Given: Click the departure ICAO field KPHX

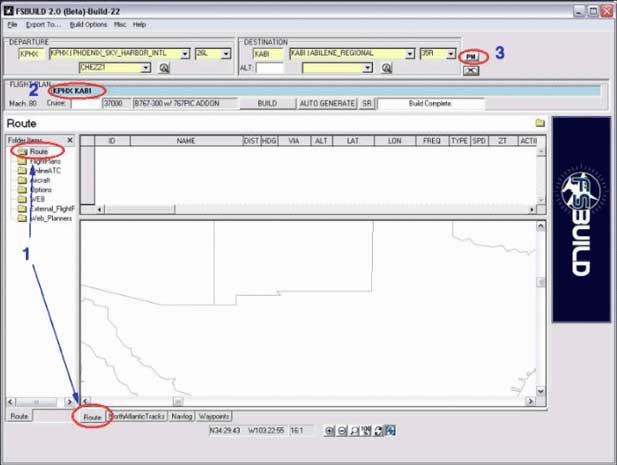Looking at the screenshot, I should [32, 54].
